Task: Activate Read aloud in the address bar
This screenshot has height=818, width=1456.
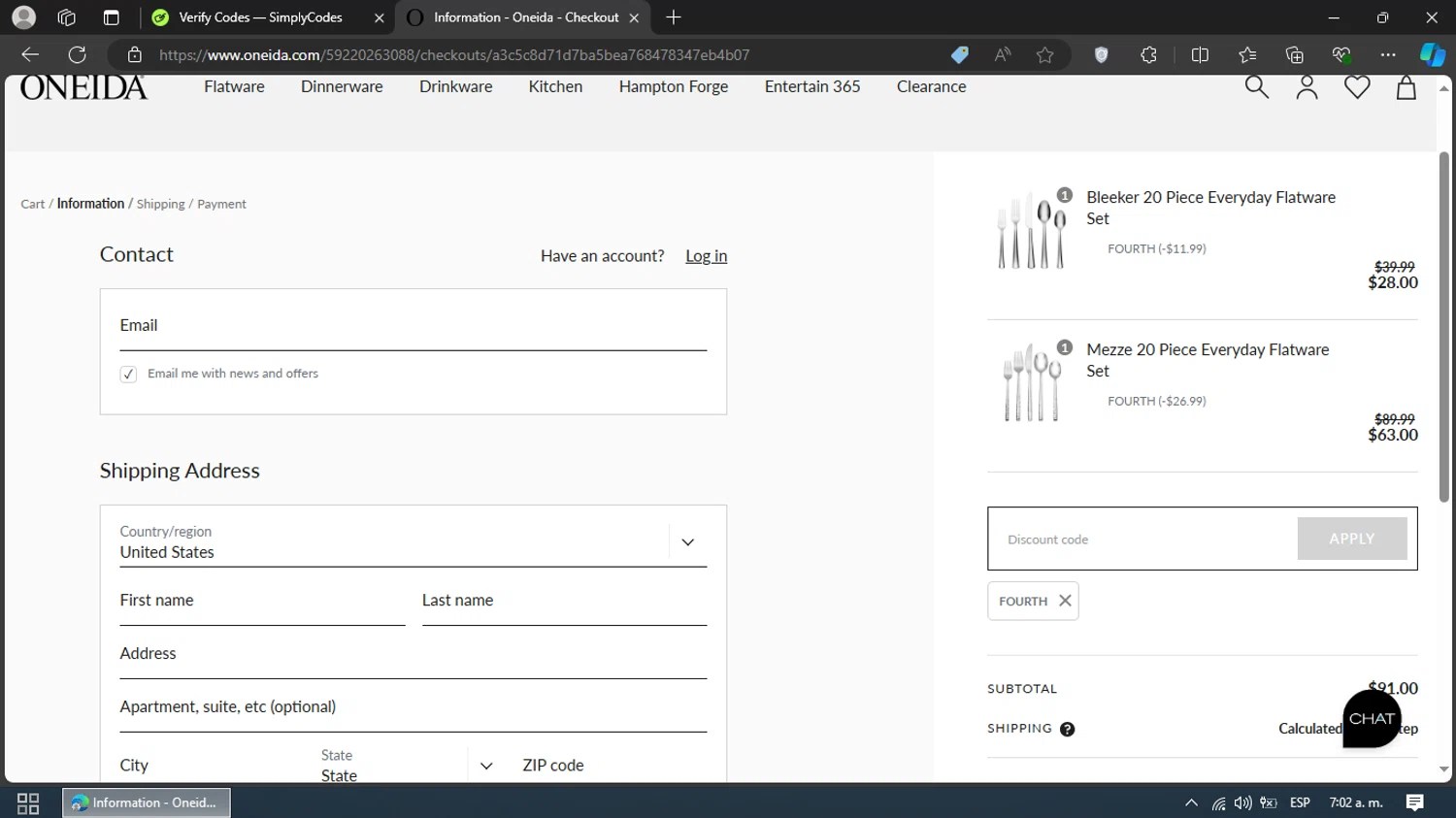Action: (x=1003, y=55)
